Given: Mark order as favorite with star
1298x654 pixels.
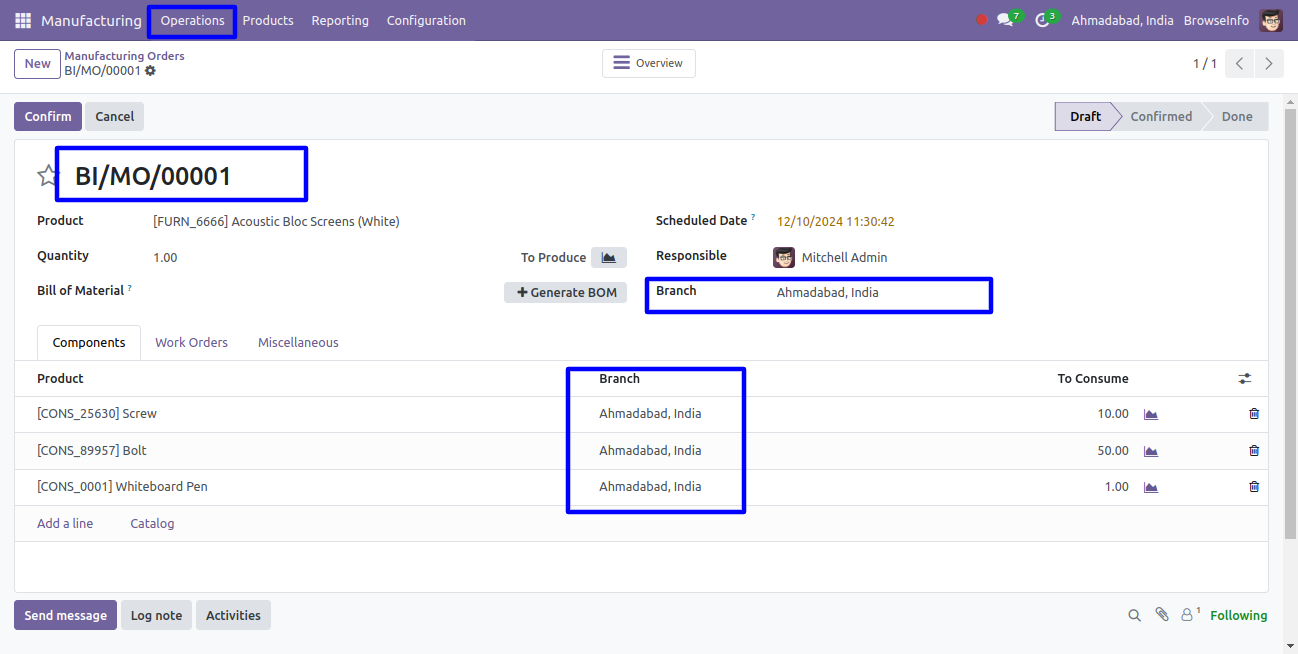Looking at the screenshot, I should coord(47,176).
